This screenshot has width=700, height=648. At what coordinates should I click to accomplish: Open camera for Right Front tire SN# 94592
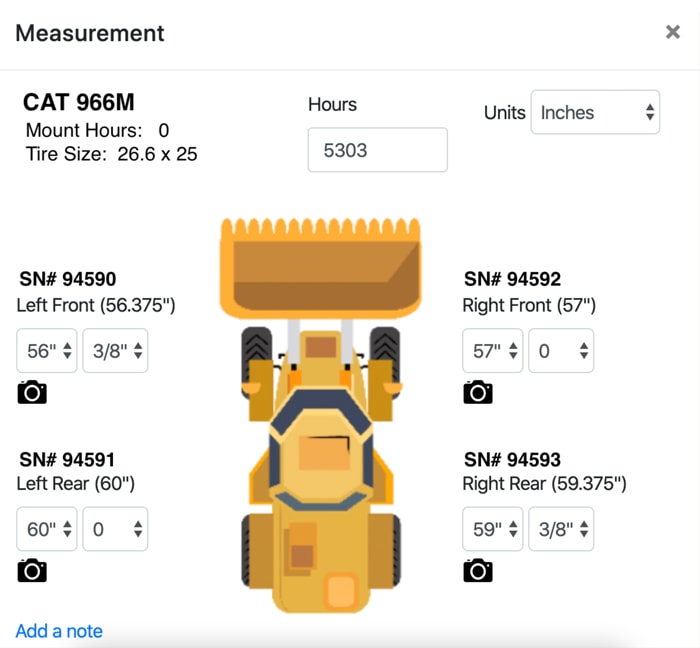pyautogui.click(x=478, y=392)
